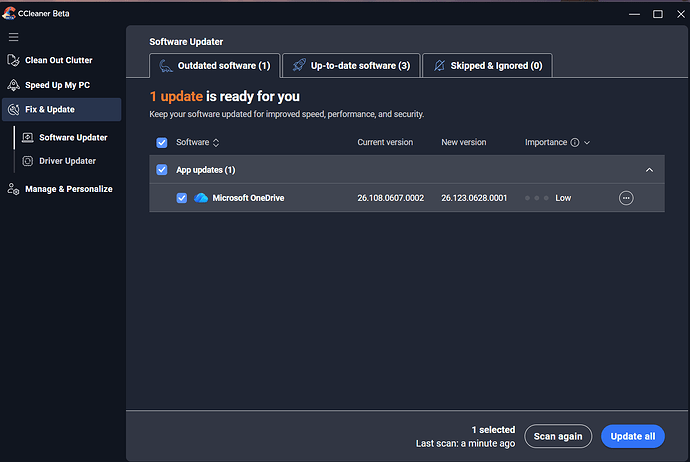Switch to Outdated software (1) tab
The image size is (690, 462).
(x=215, y=66)
